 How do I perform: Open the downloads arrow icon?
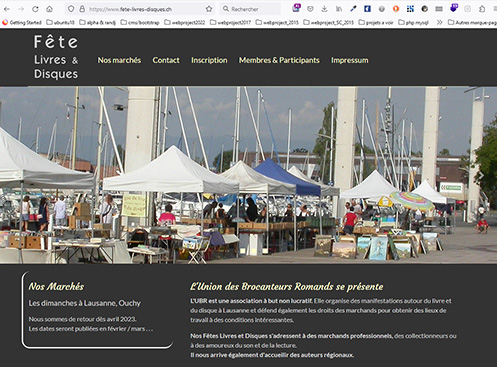click(x=324, y=9)
